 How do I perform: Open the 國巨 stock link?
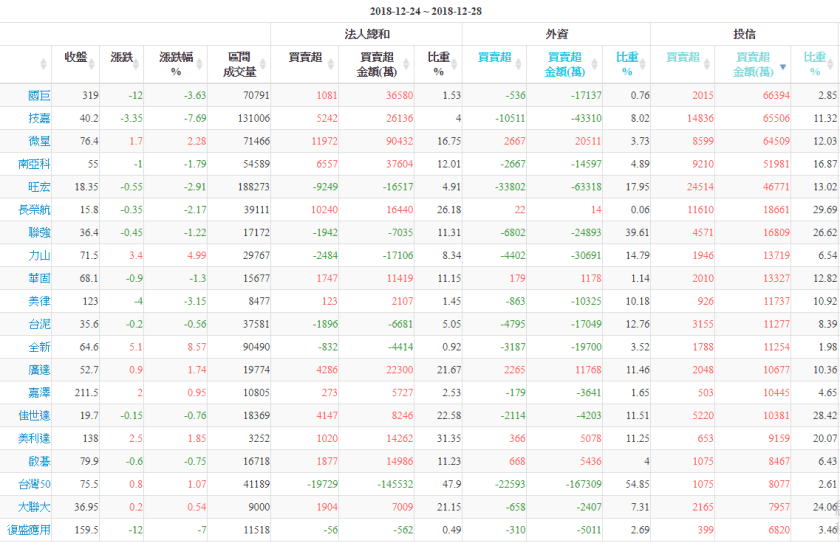click(x=38, y=95)
